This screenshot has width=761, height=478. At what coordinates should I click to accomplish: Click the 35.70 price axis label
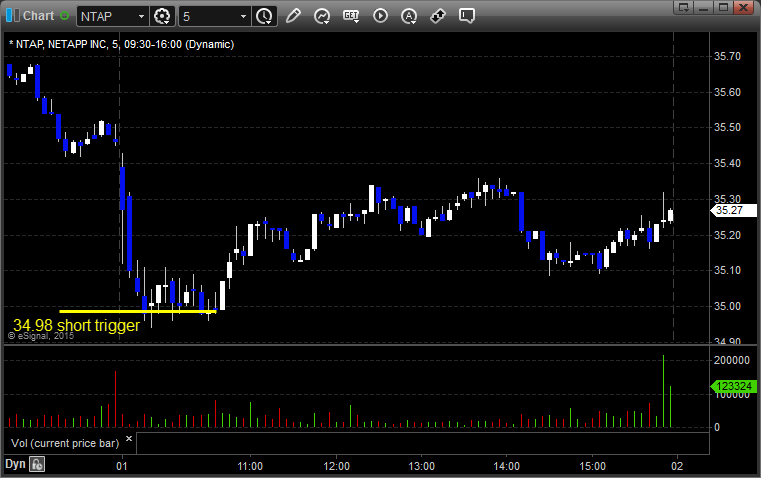(x=727, y=56)
